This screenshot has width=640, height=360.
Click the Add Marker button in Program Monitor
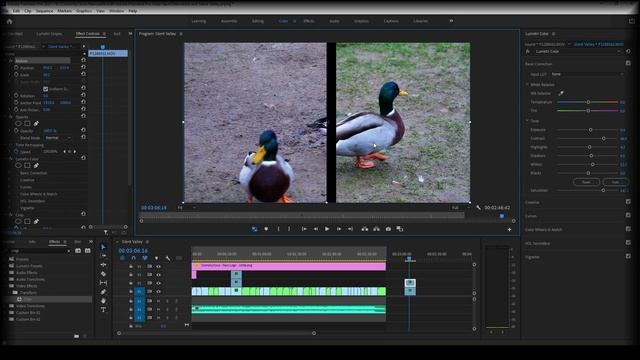pos(266,229)
